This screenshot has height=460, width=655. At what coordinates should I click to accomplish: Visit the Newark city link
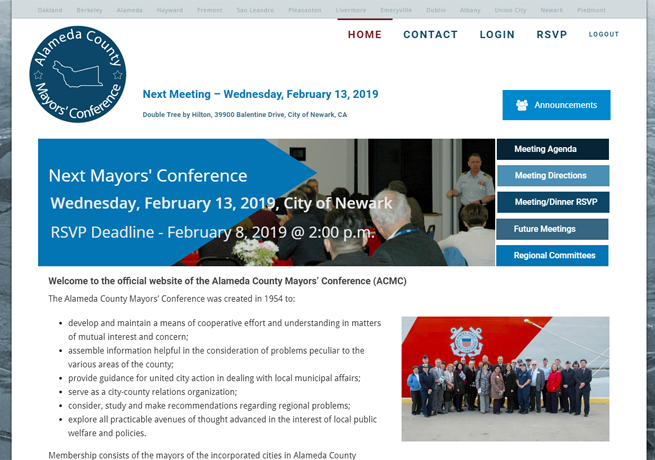click(x=551, y=10)
